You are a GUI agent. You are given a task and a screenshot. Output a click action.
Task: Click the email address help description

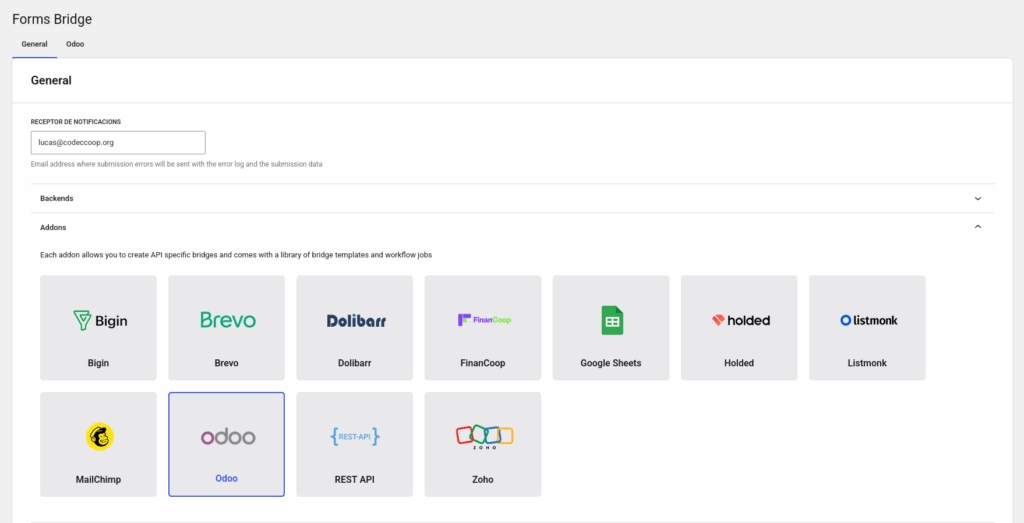pos(176,164)
